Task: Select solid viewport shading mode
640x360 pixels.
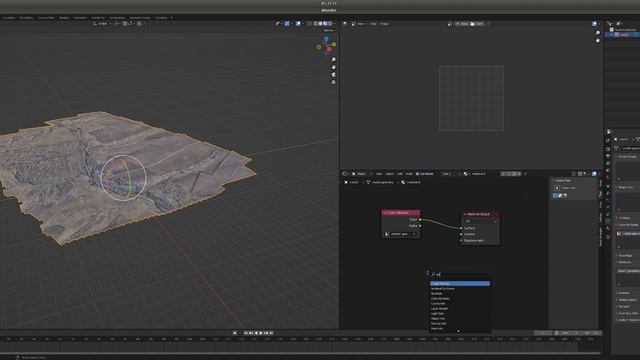Action: coord(320,24)
